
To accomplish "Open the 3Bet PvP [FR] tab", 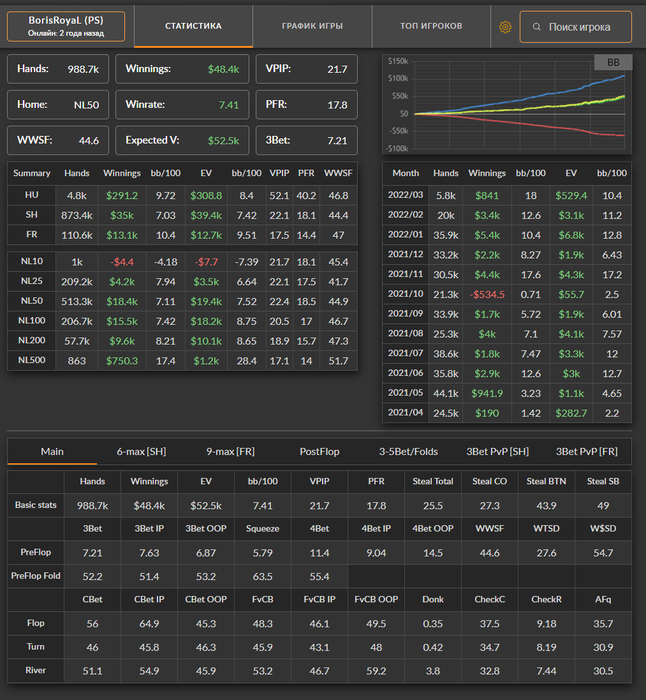I will (587, 452).
